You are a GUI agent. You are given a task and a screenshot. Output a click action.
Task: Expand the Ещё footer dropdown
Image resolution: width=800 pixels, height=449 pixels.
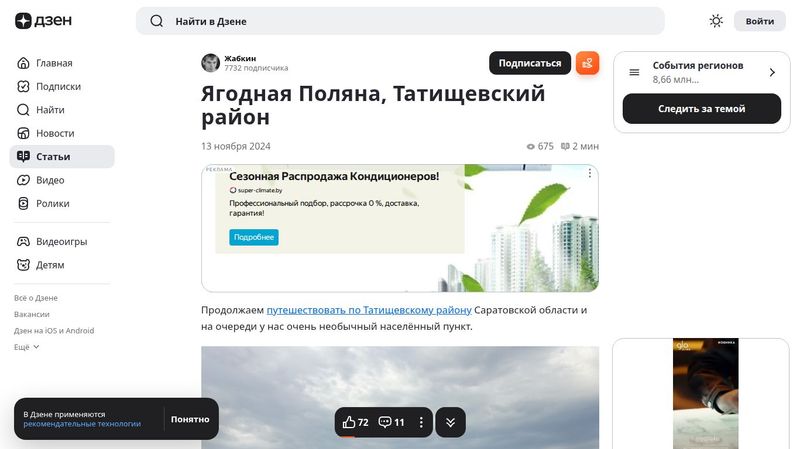coord(27,347)
